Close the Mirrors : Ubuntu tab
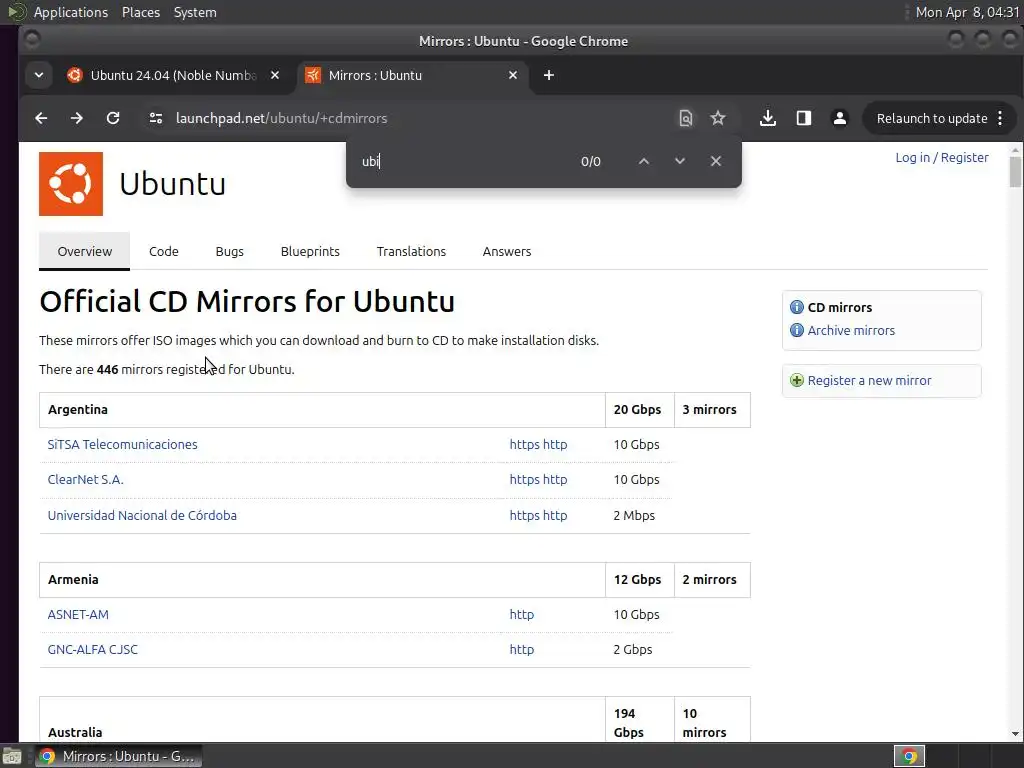 click(x=513, y=75)
